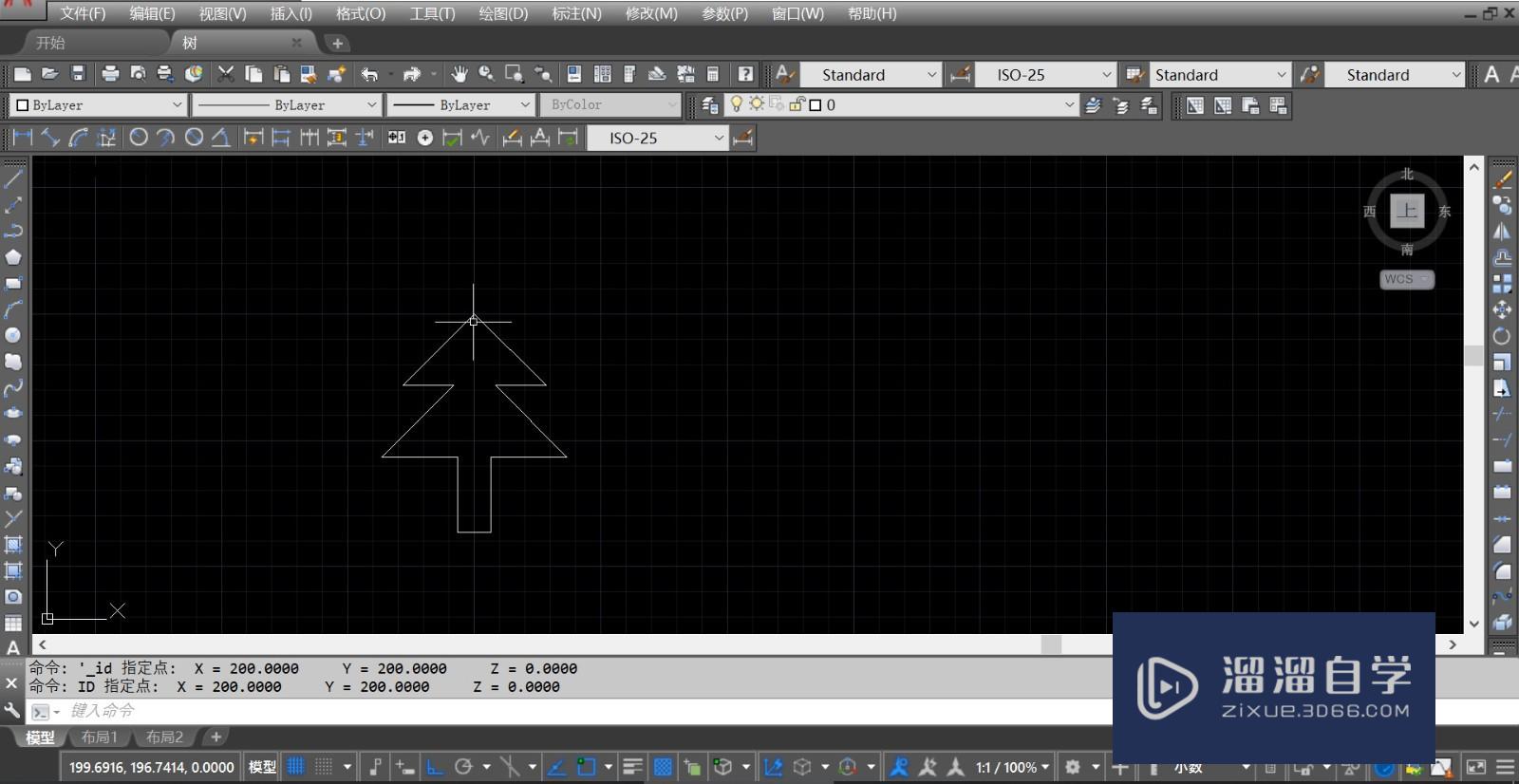Click the horizontal scrollbar thumb of the drawing area
Image resolution: width=1519 pixels, height=784 pixels.
pos(1051,644)
